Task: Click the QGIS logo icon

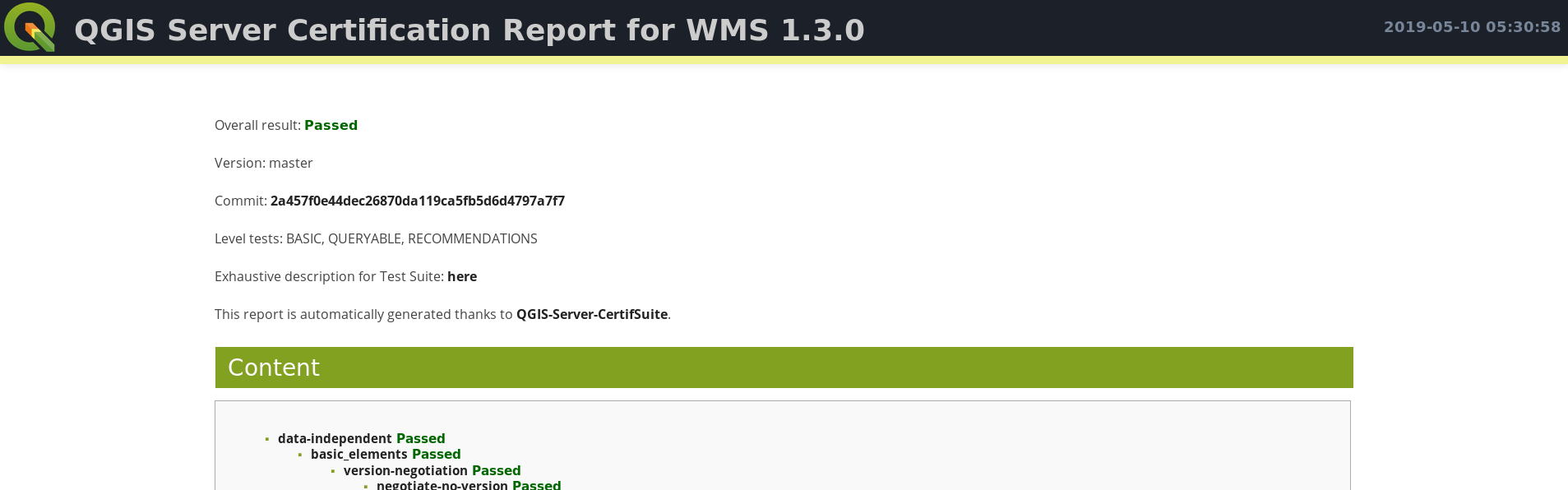Action: point(30,27)
